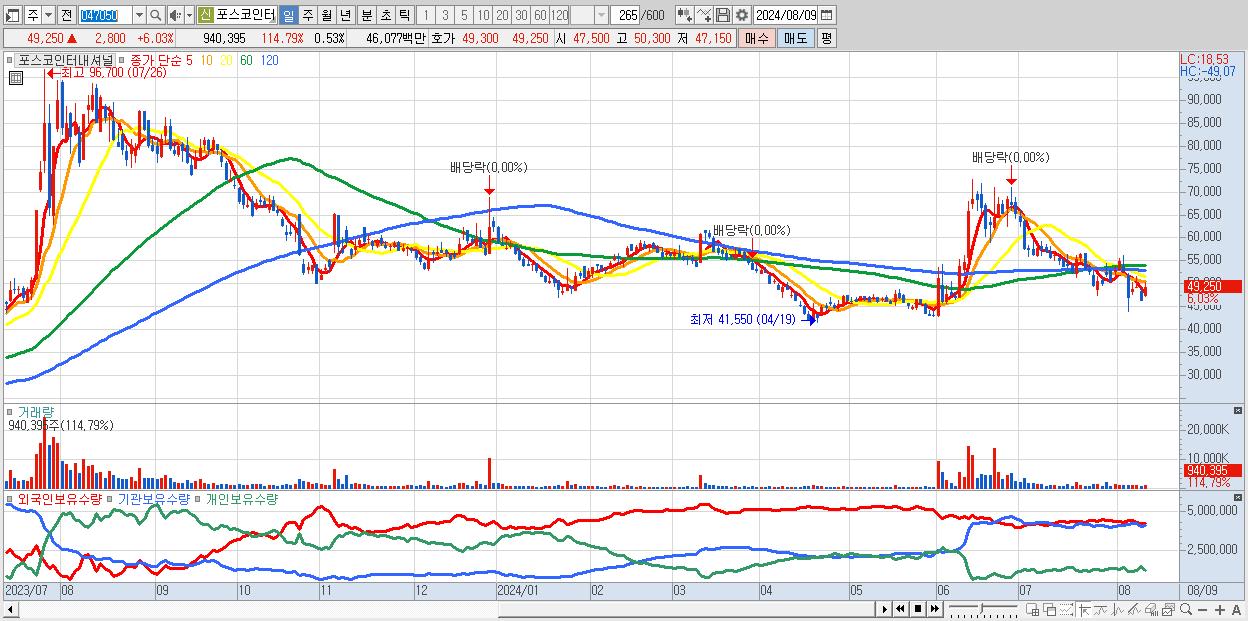Click the speaker sound icon in toolbar

coord(175,15)
